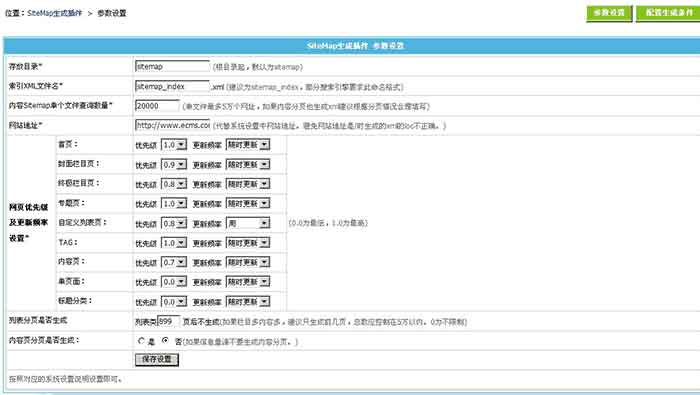Click the 保存设置 button
The height and width of the screenshot is (395, 700).
157,360
